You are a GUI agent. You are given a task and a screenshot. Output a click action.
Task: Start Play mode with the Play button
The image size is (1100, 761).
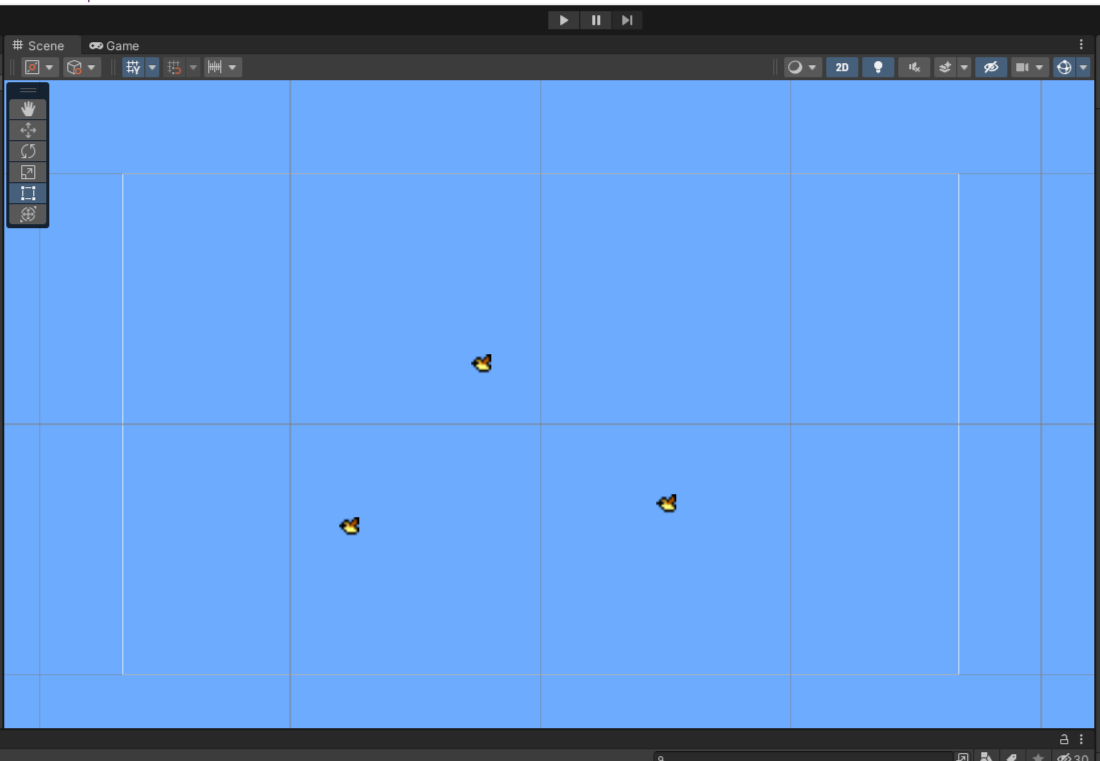(x=563, y=20)
